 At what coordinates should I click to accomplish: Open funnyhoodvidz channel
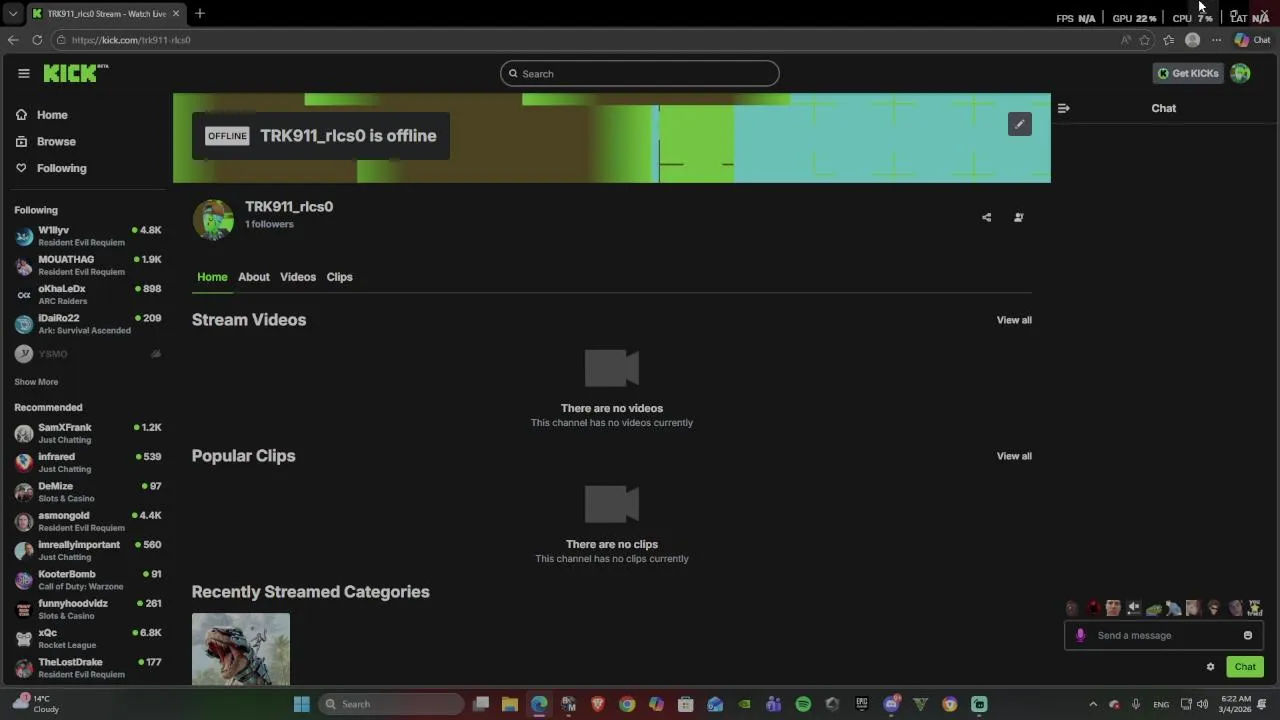(88, 609)
